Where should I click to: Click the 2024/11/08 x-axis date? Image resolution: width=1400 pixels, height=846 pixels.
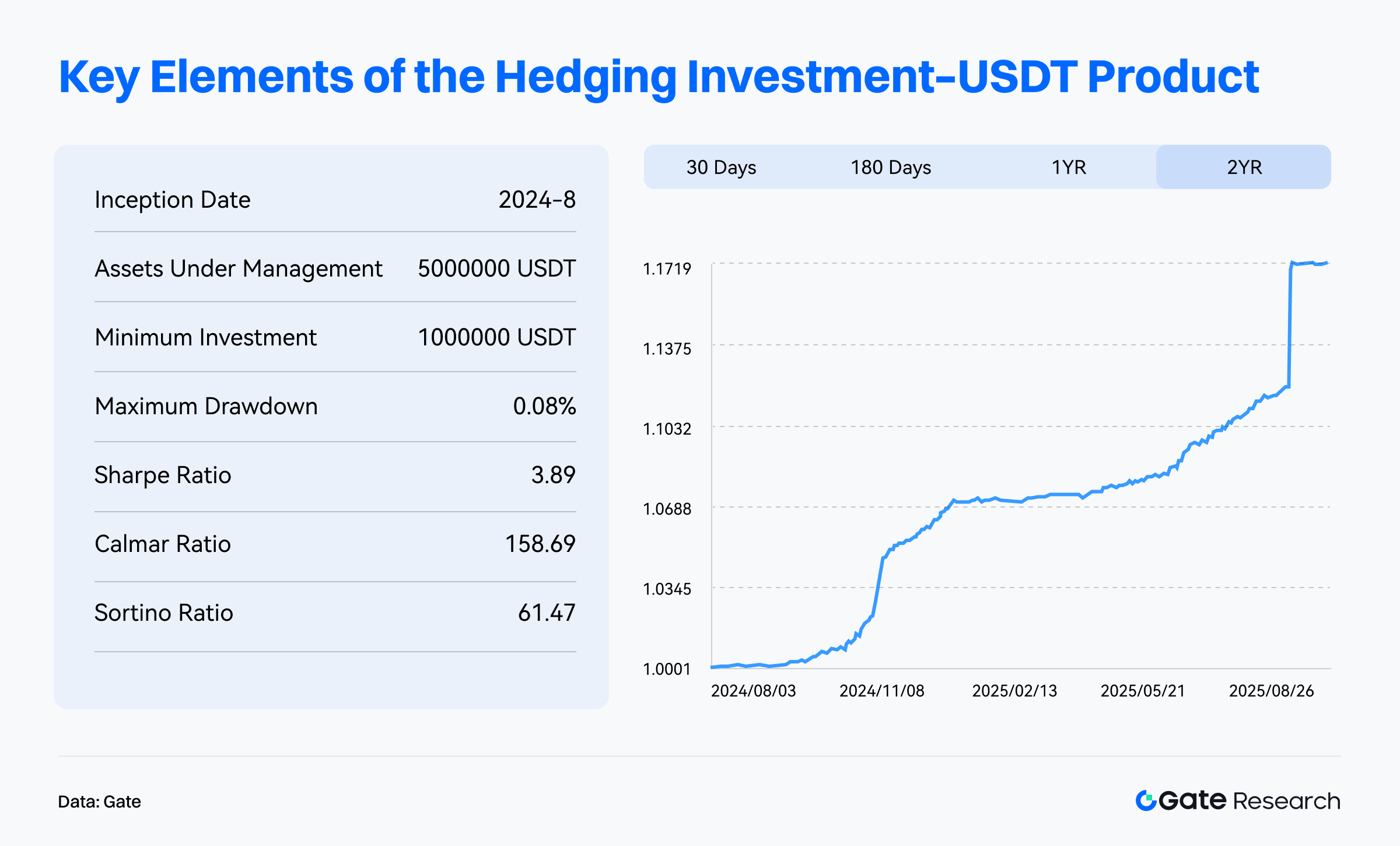pos(881,691)
